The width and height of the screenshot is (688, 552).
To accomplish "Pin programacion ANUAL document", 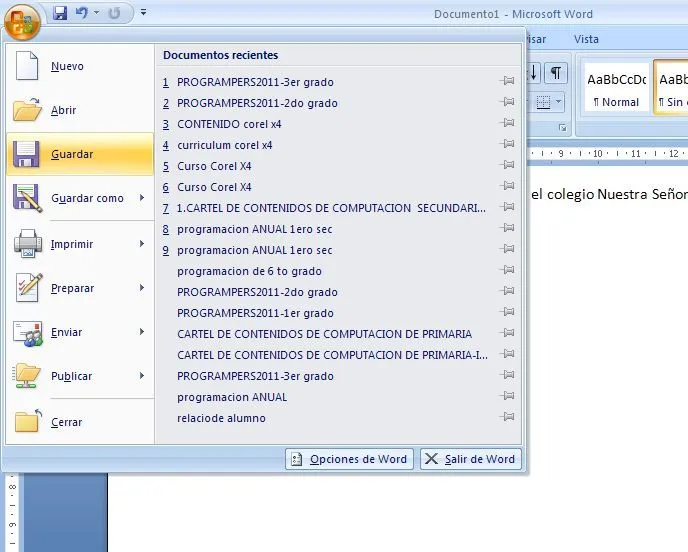I will (x=507, y=396).
